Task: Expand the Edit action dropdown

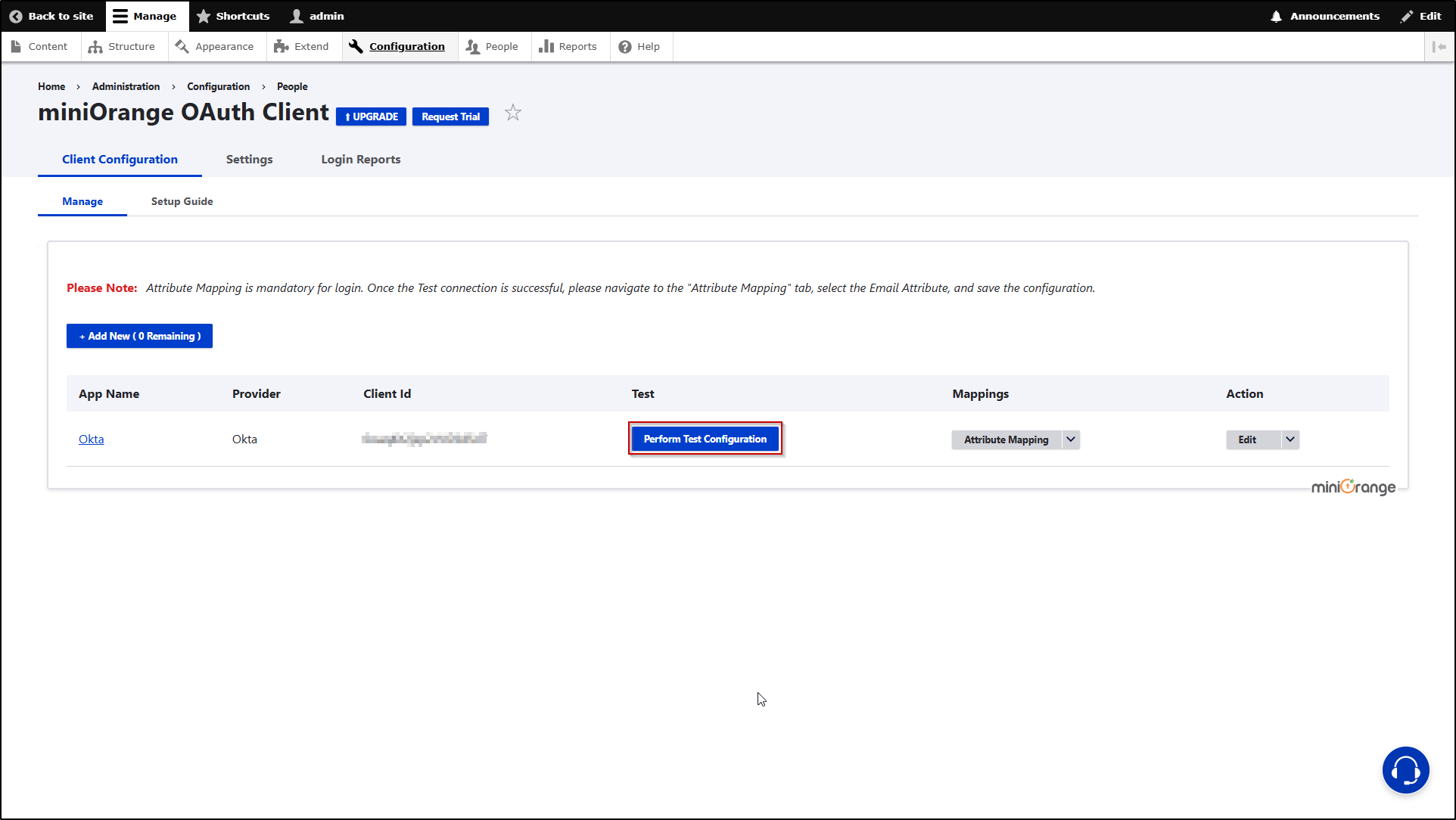Action: pos(1290,440)
